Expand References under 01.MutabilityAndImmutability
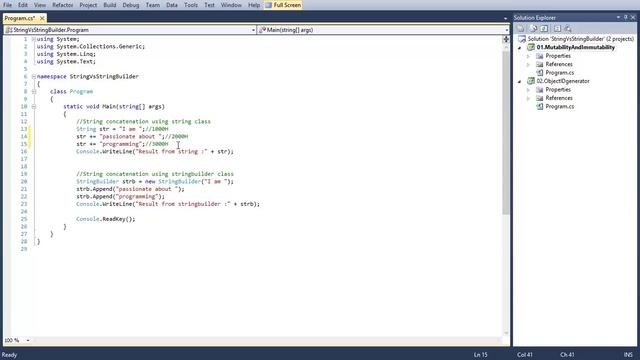Screen dimensions: 640x360 (x=529, y=65)
